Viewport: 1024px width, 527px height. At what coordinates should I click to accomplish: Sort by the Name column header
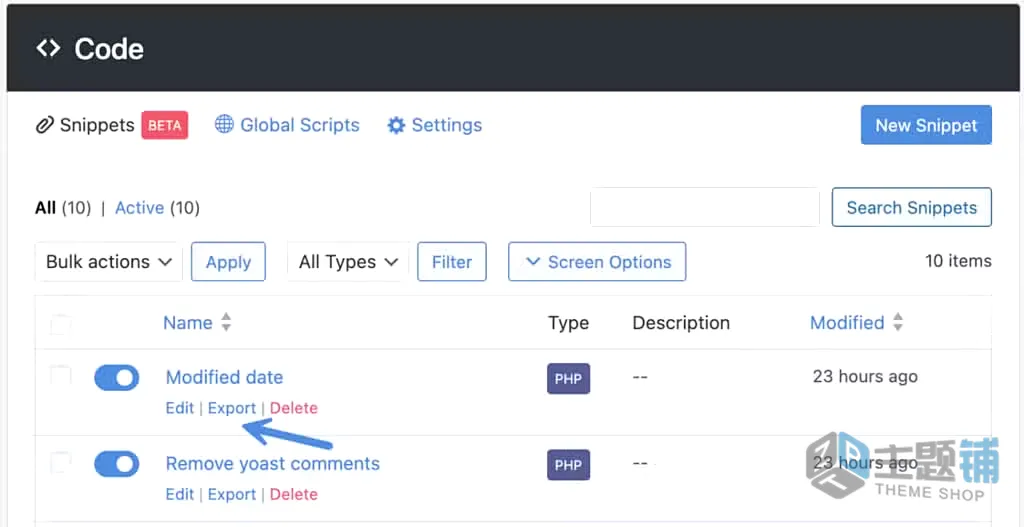(187, 323)
